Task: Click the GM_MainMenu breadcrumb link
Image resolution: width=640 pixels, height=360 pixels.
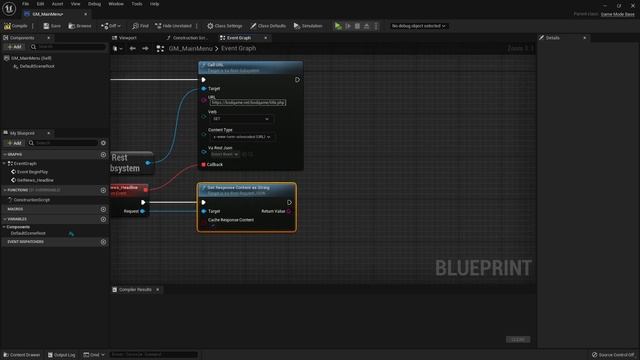Action: click(191, 48)
